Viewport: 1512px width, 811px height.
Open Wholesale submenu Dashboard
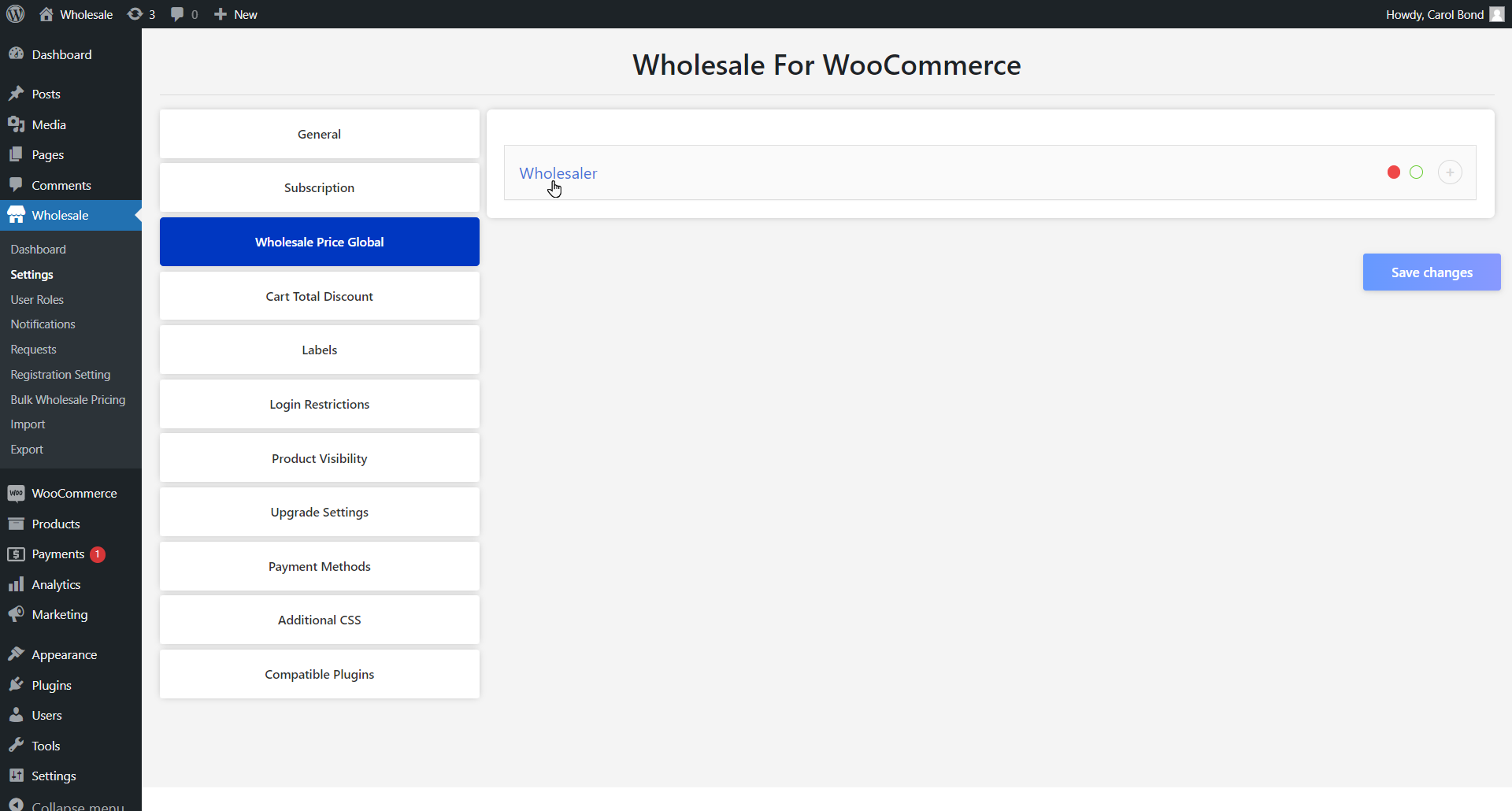click(39, 250)
